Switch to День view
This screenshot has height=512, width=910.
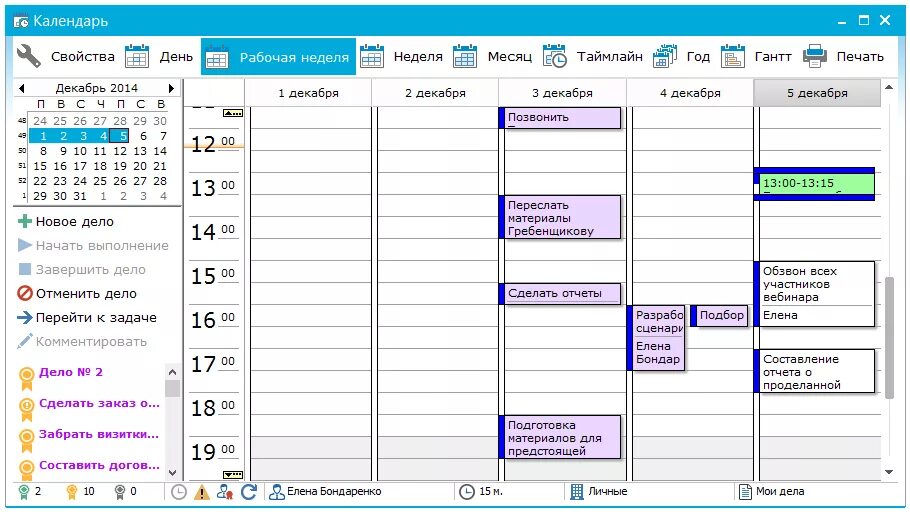point(158,56)
